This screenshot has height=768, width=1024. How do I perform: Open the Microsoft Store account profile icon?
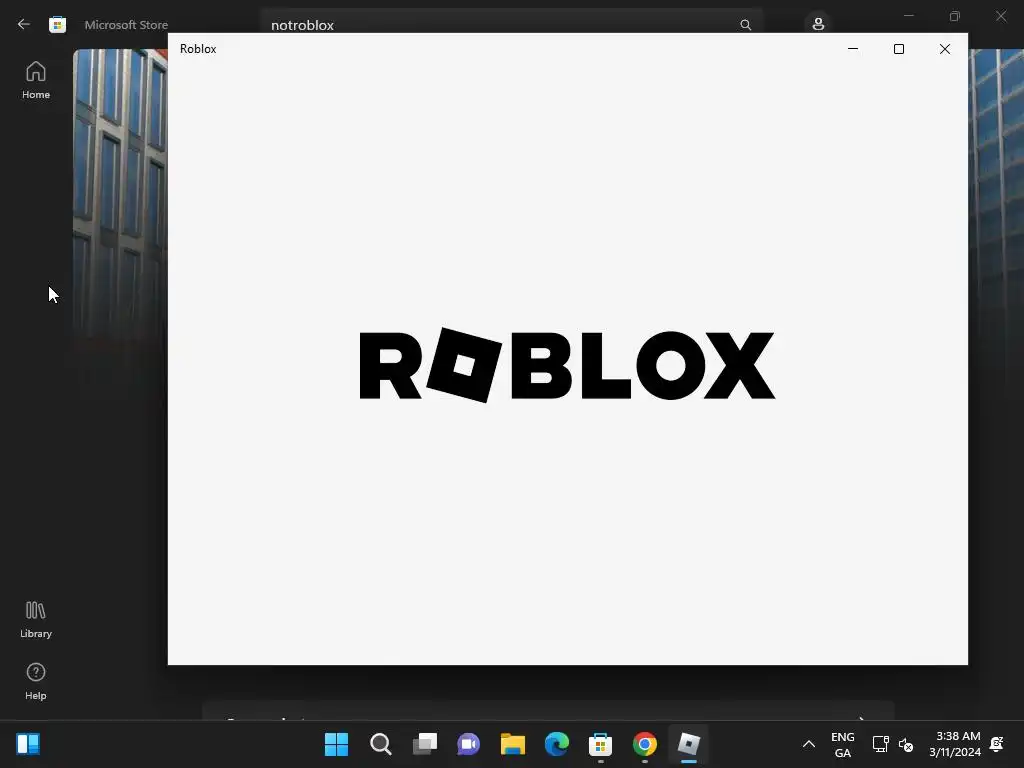click(818, 24)
